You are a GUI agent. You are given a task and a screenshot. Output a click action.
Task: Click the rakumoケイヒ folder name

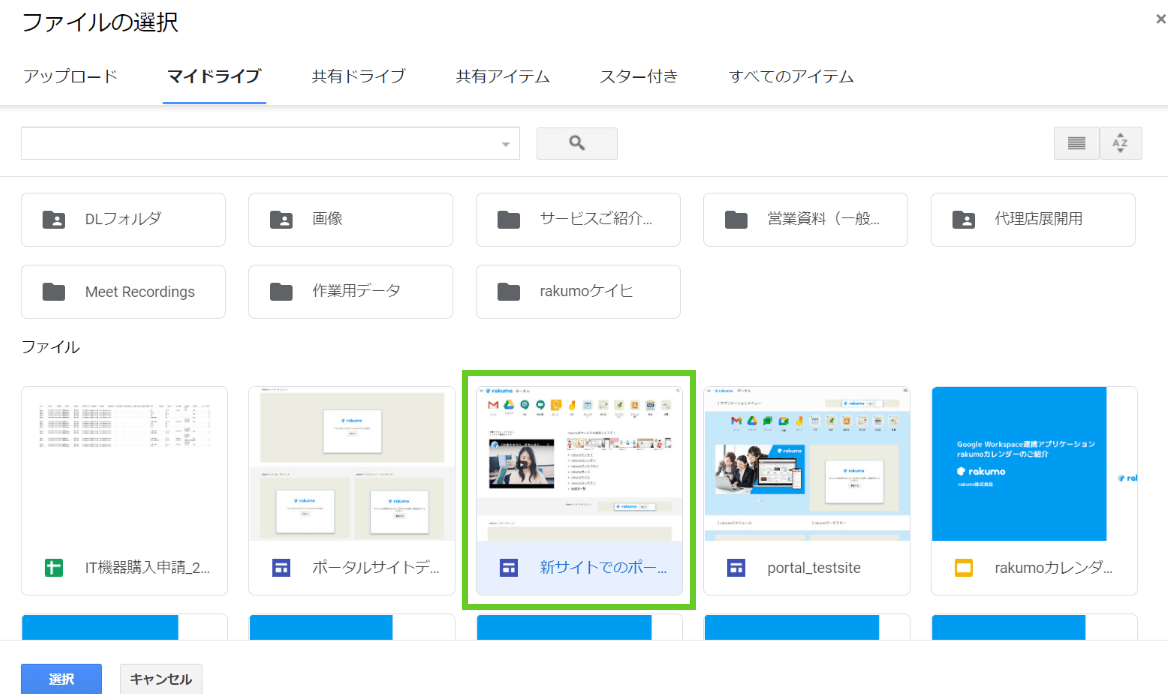[586, 291]
